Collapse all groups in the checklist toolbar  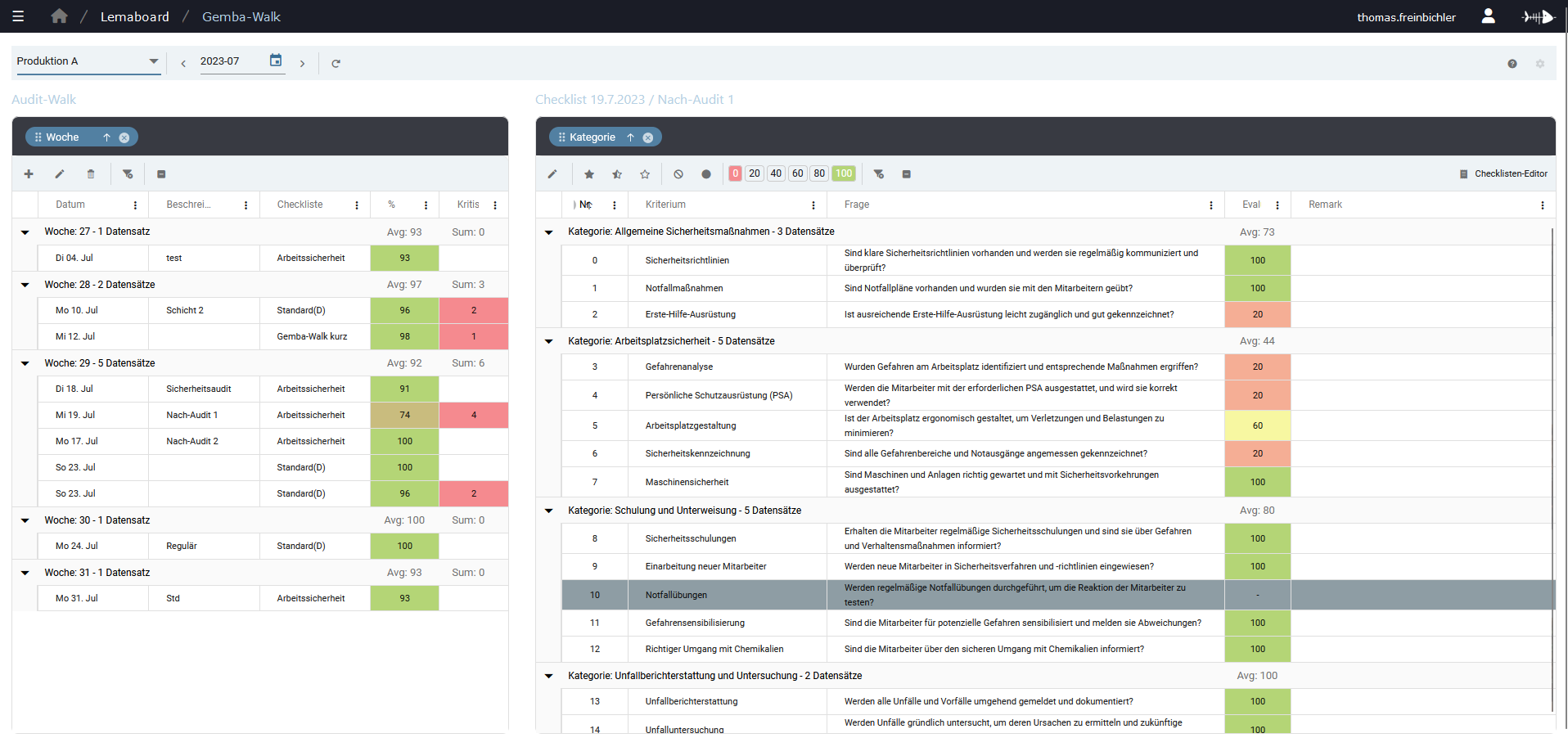point(907,174)
